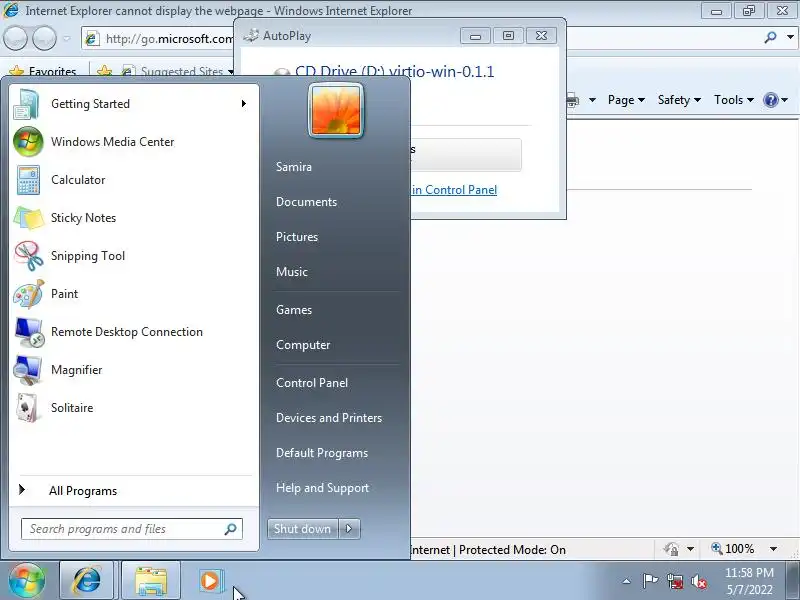
Task: Click the Print icon in IE toolbar
Action: (573, 101)
